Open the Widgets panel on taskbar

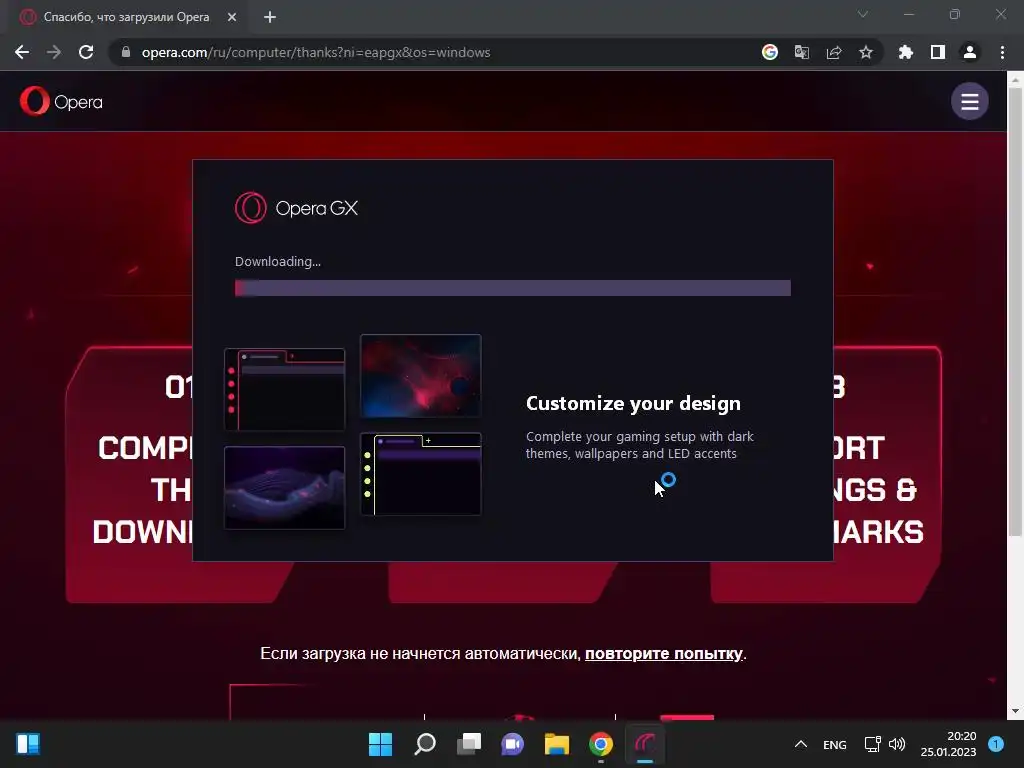(28, 744)
